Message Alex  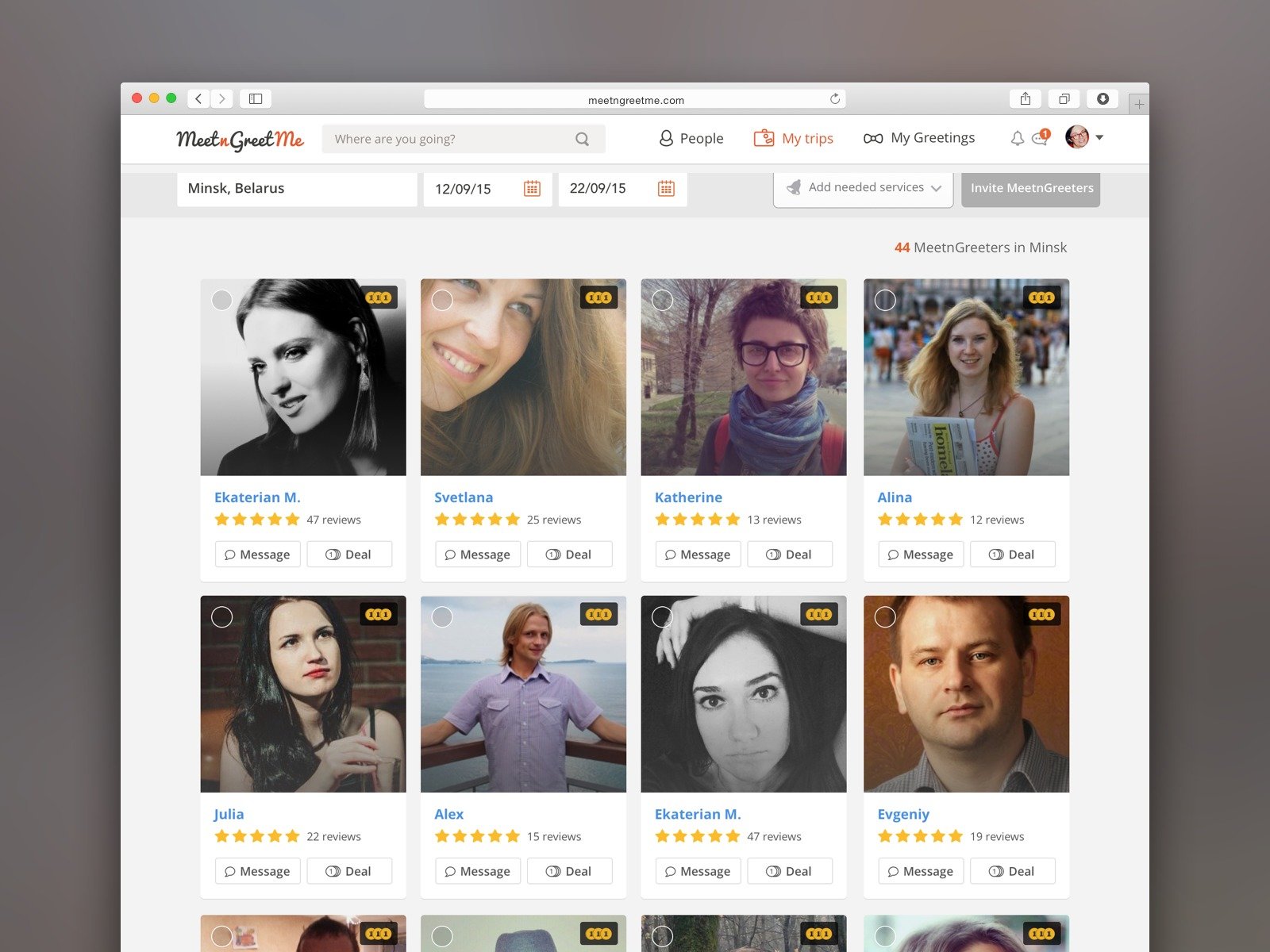tap(478, 870)
